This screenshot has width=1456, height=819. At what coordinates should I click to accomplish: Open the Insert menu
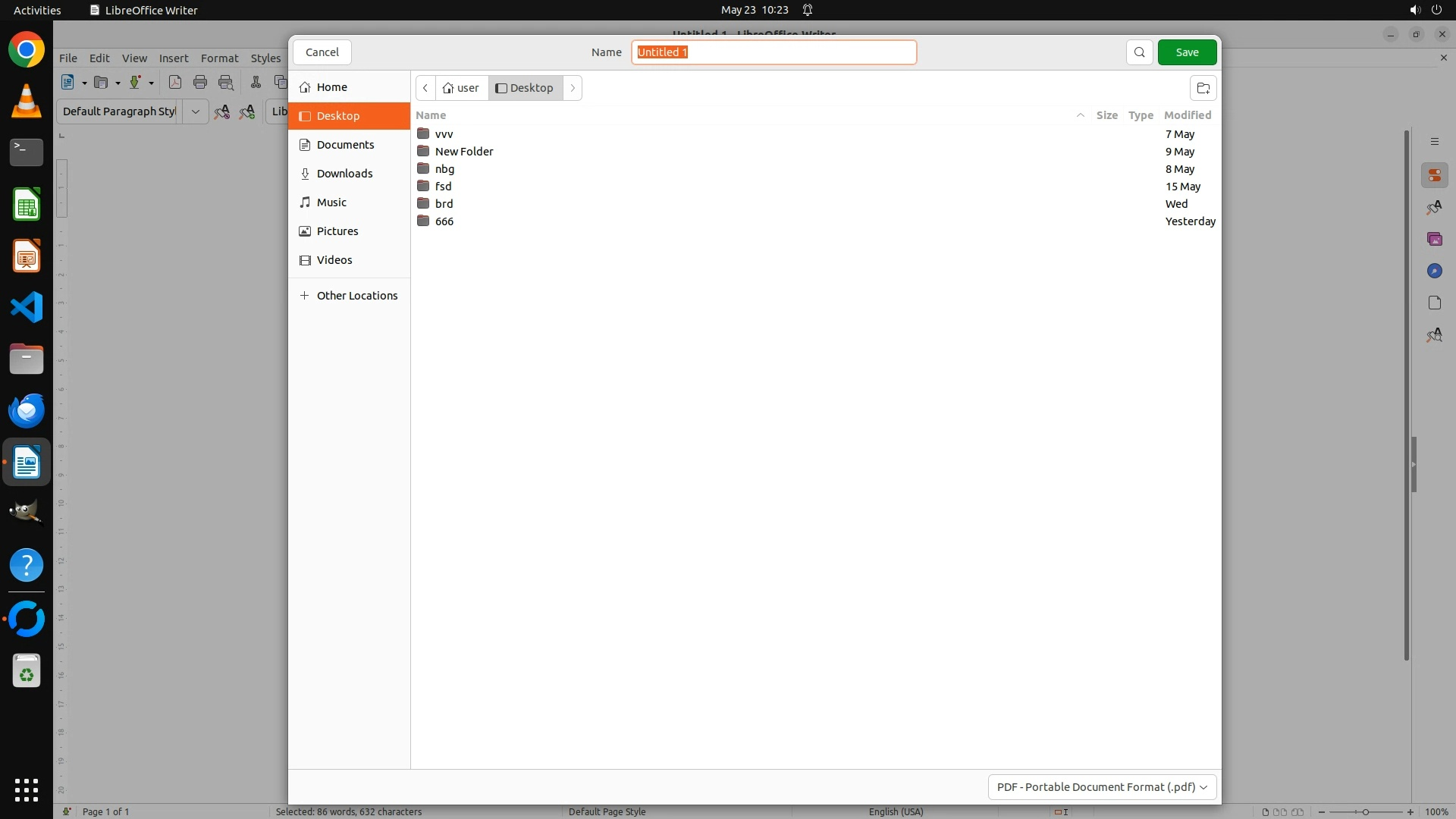[x=173, y=58]
